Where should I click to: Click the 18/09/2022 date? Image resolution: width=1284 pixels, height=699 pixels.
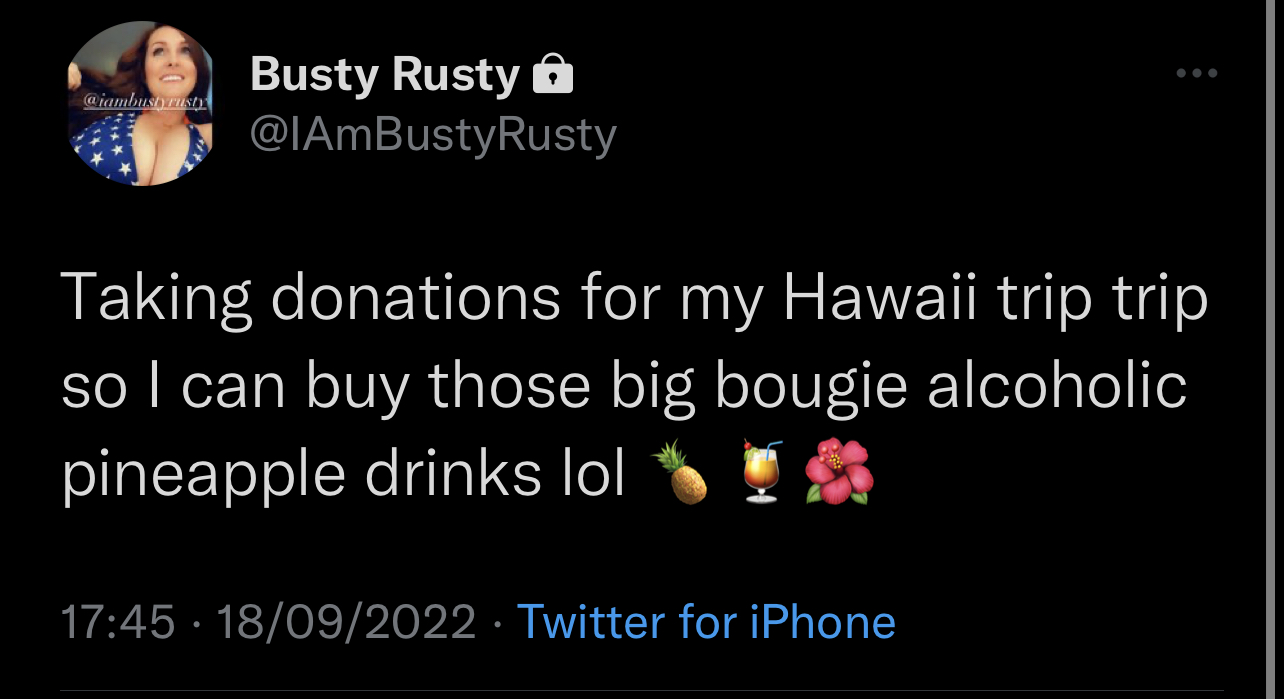point(346,622)
